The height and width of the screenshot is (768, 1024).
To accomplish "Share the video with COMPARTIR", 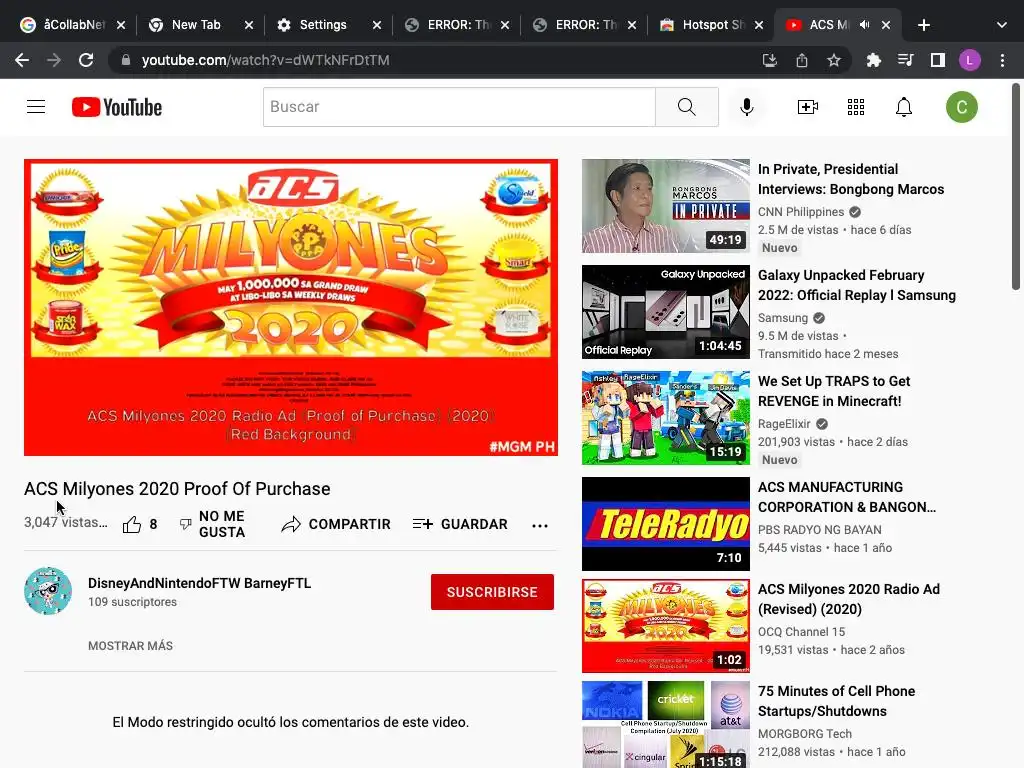I will tap(336, 524).
